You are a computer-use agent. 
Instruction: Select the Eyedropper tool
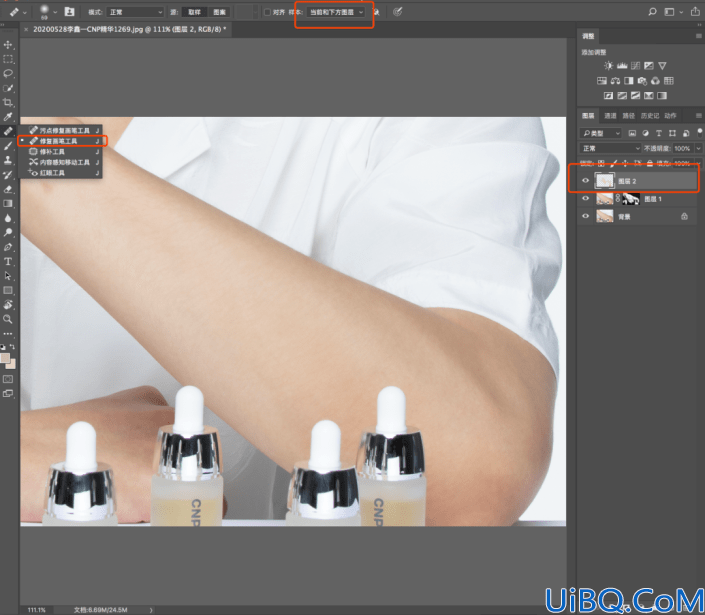pyautogui.click(x=8, y=117)
